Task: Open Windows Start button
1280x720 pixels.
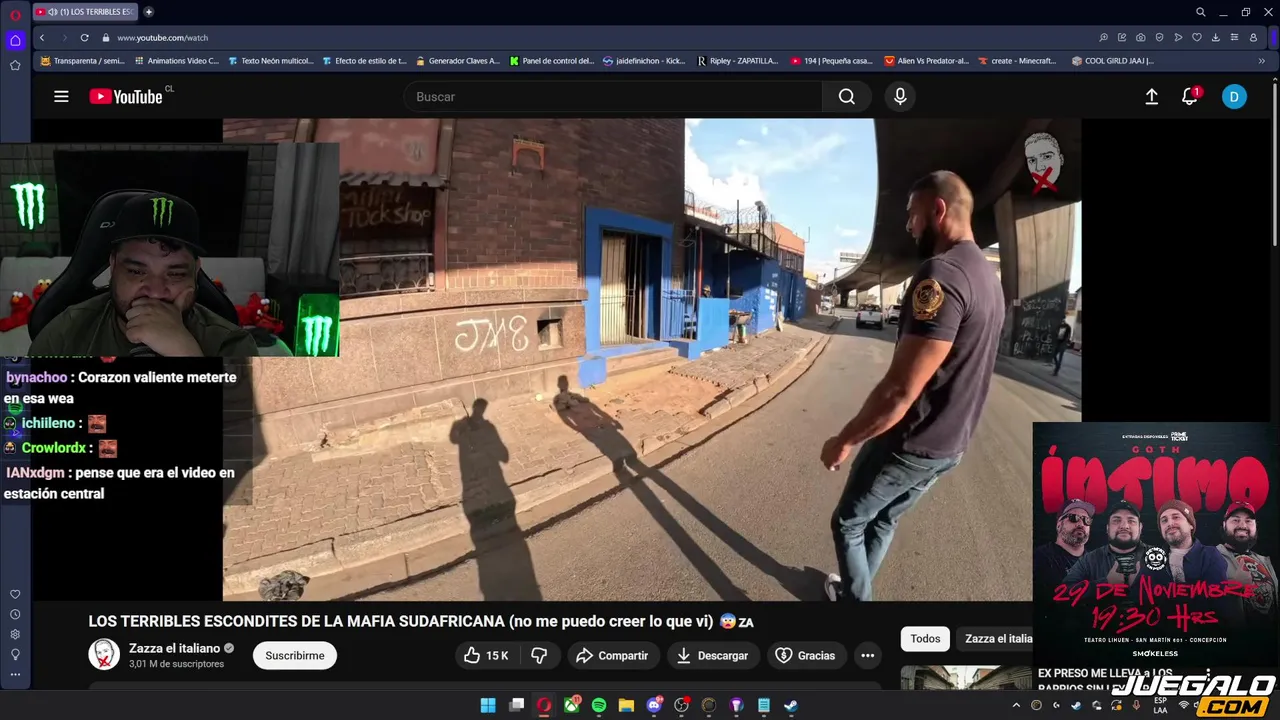Action: [488, 706]
